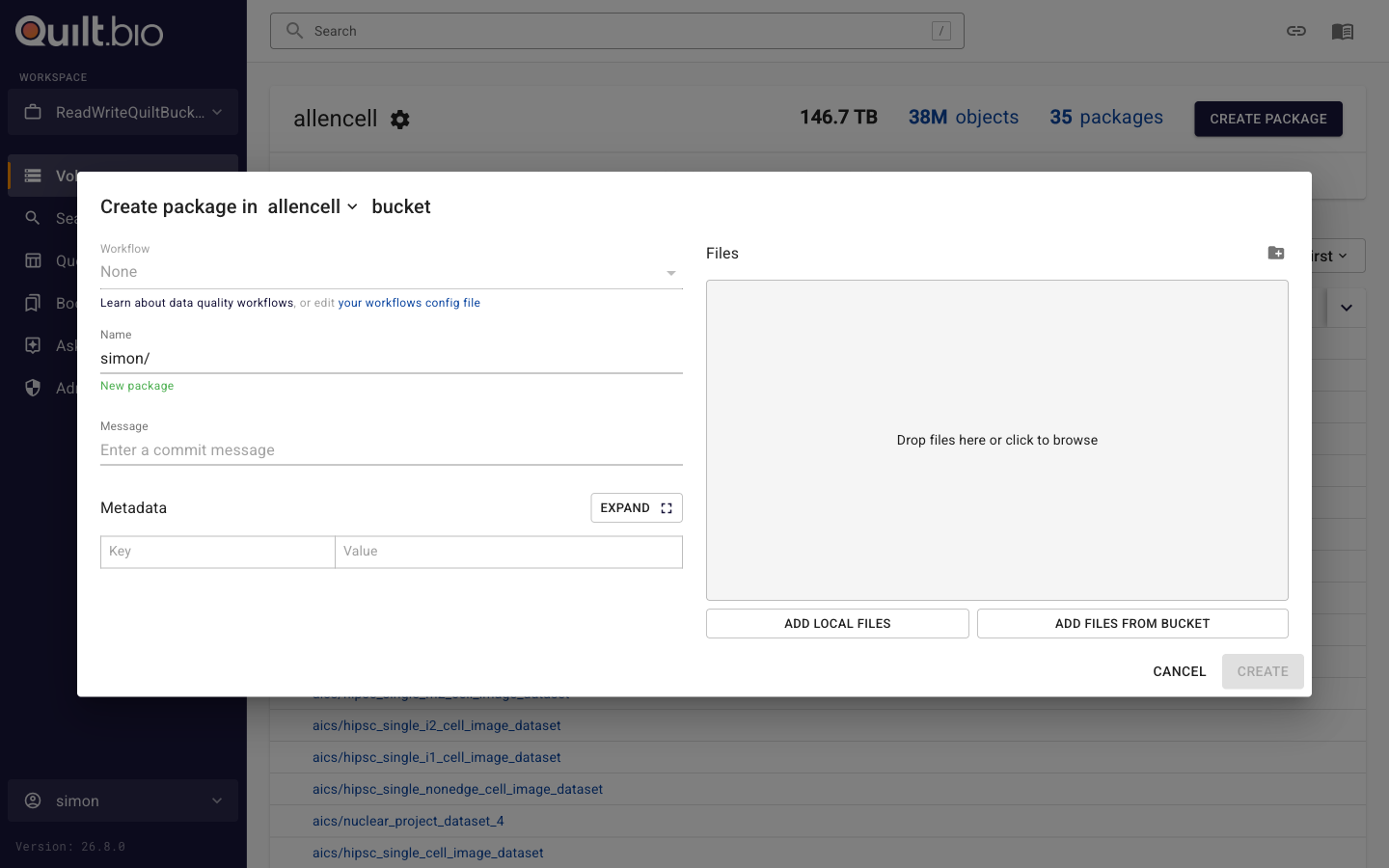
Task: Open the allencell bucket selector dropdown
Action: 313,206
